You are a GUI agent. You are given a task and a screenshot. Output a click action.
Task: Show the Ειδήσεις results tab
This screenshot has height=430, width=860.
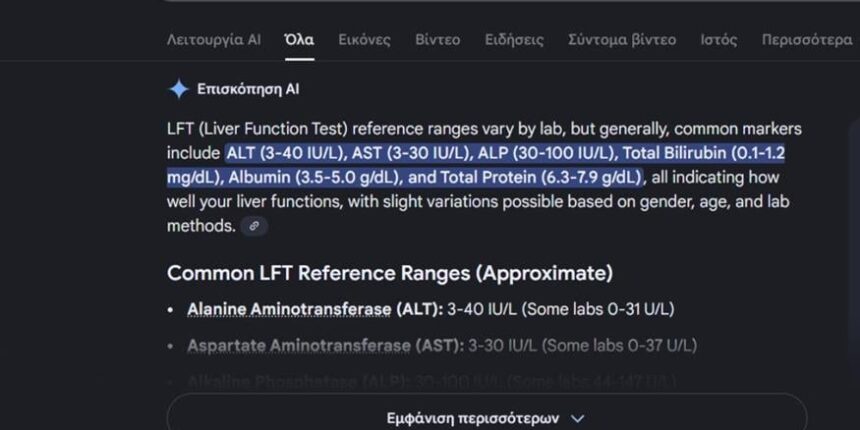[x=514, y=40]
